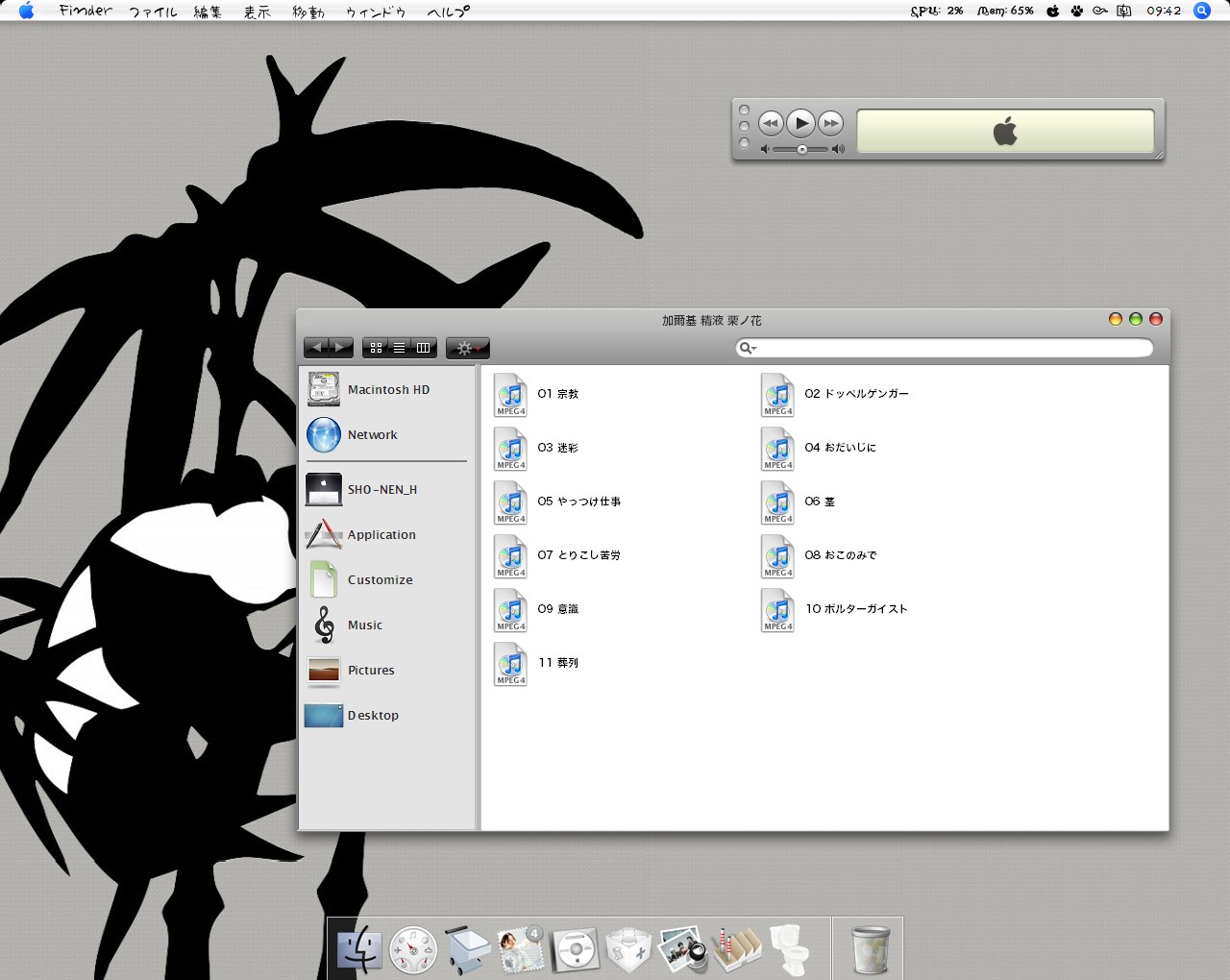Open Spotlight search in the menu bar

coord(1201,11)
